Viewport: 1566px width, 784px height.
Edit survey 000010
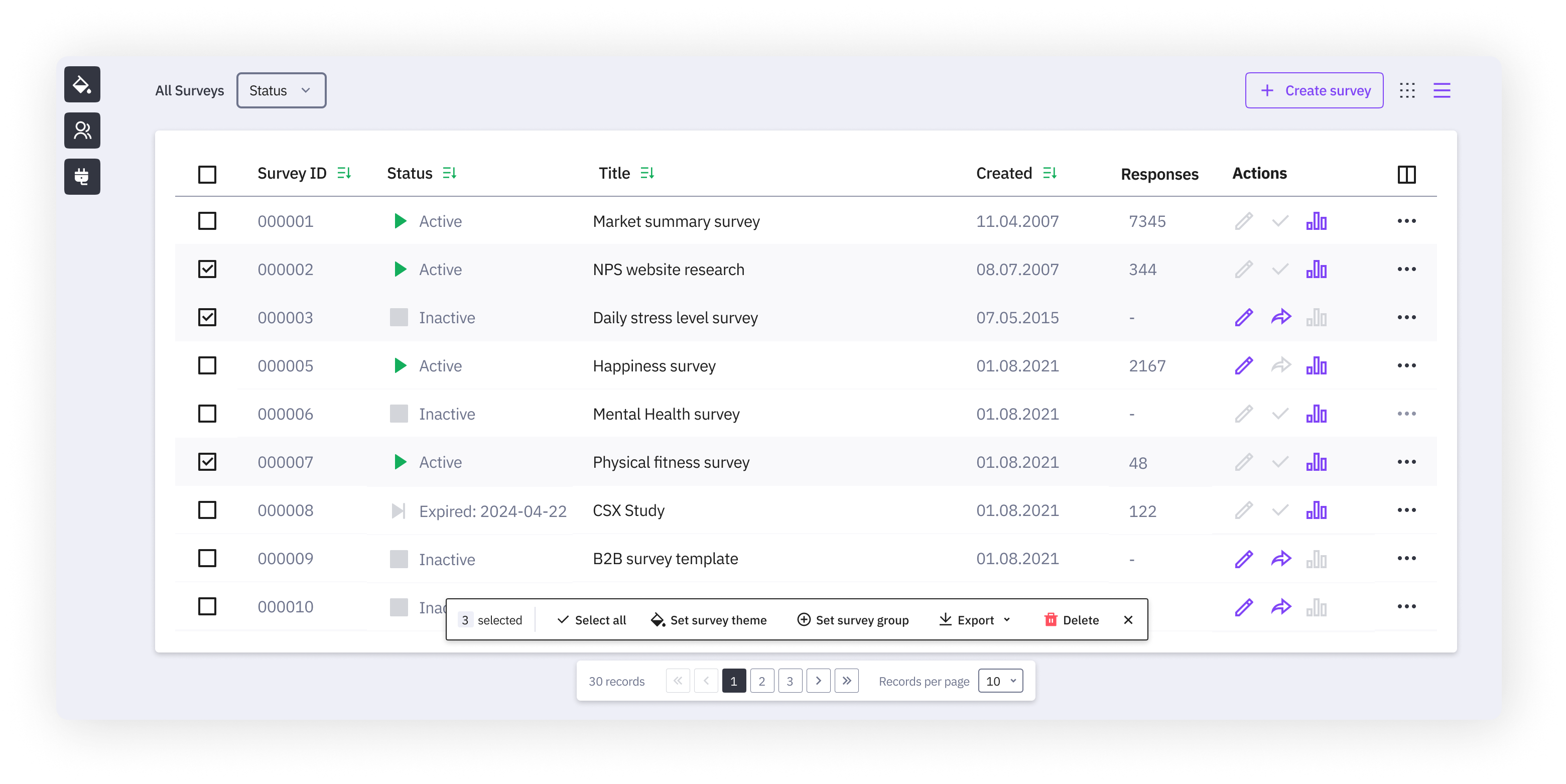1244,606
